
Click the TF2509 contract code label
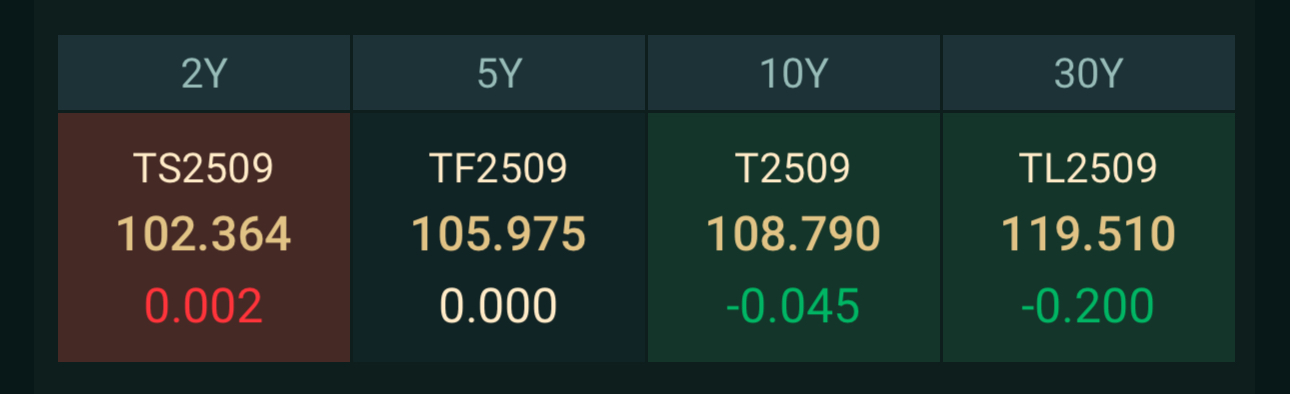pyautogui.click(x=499, y=168)
